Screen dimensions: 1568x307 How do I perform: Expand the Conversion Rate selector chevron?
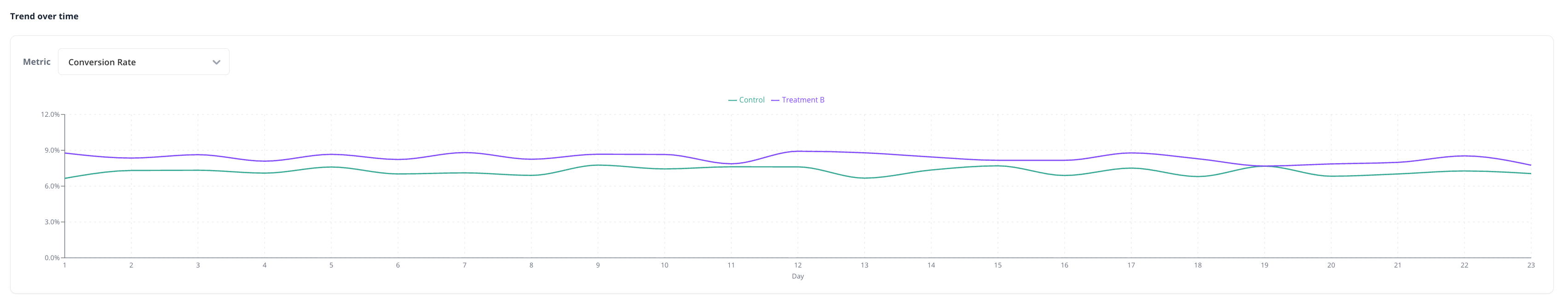216,62
